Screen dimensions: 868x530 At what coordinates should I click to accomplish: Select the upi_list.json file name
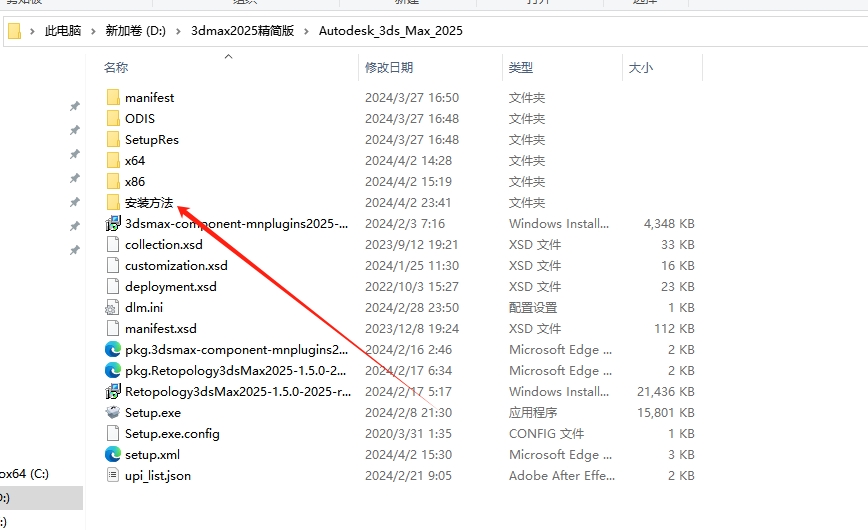point(158,476)
